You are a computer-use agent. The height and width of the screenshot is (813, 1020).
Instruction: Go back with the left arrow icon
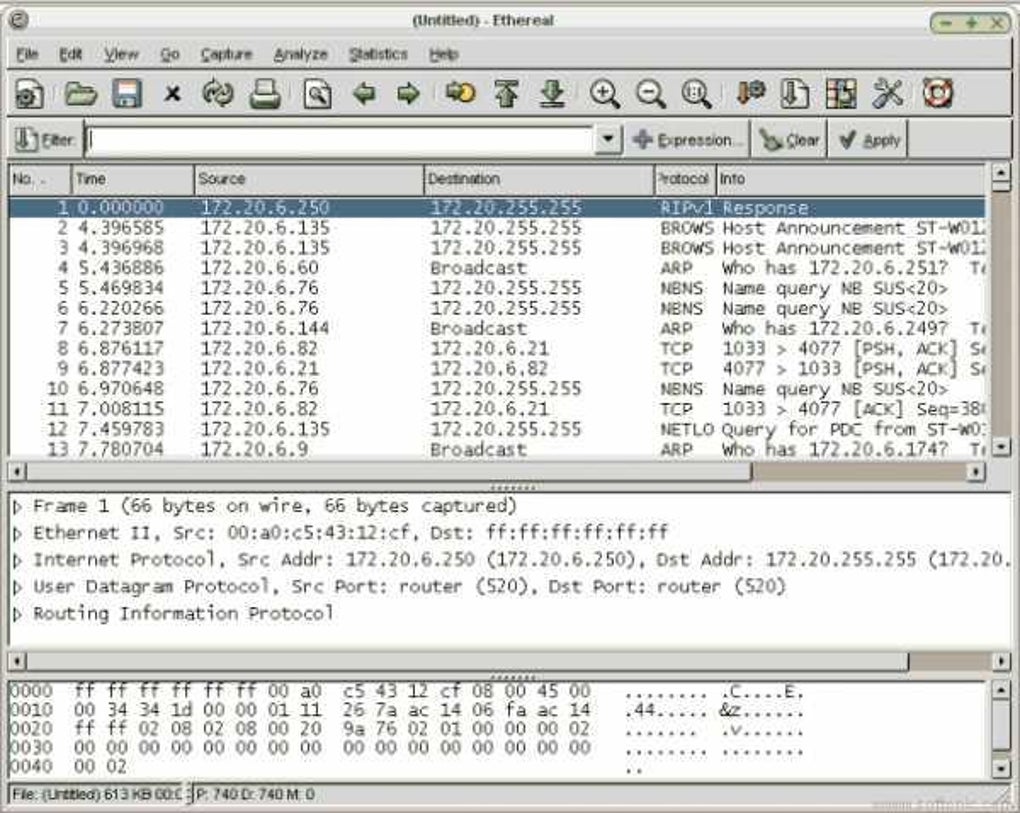[x=364, y=94]
